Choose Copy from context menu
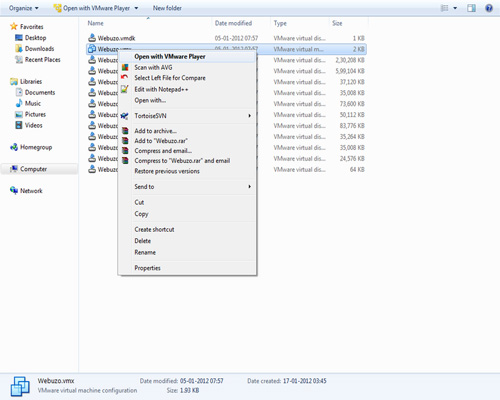This screenshot has width=500, height=400. pos(141,214)
